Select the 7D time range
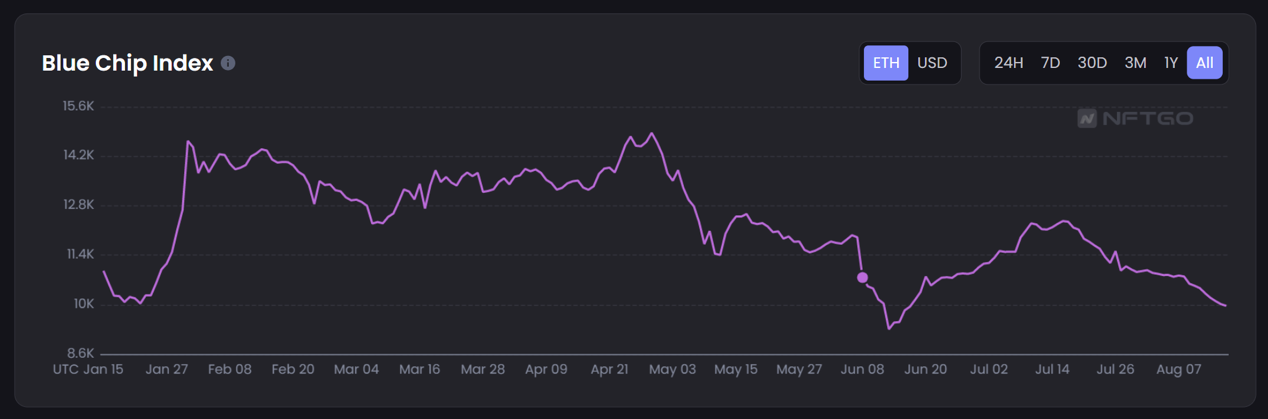 (1050, 63)
